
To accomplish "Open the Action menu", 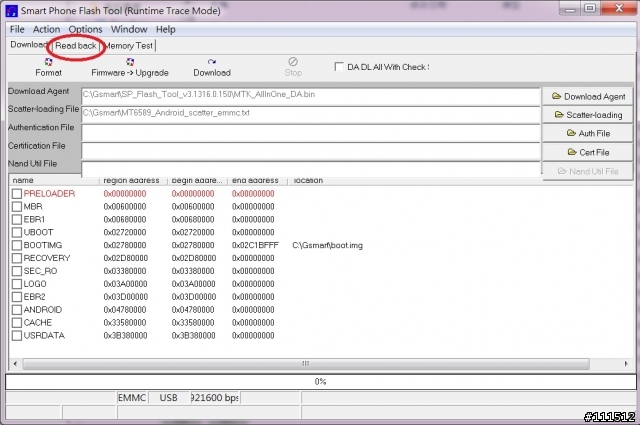I will (x=46, y=29).
